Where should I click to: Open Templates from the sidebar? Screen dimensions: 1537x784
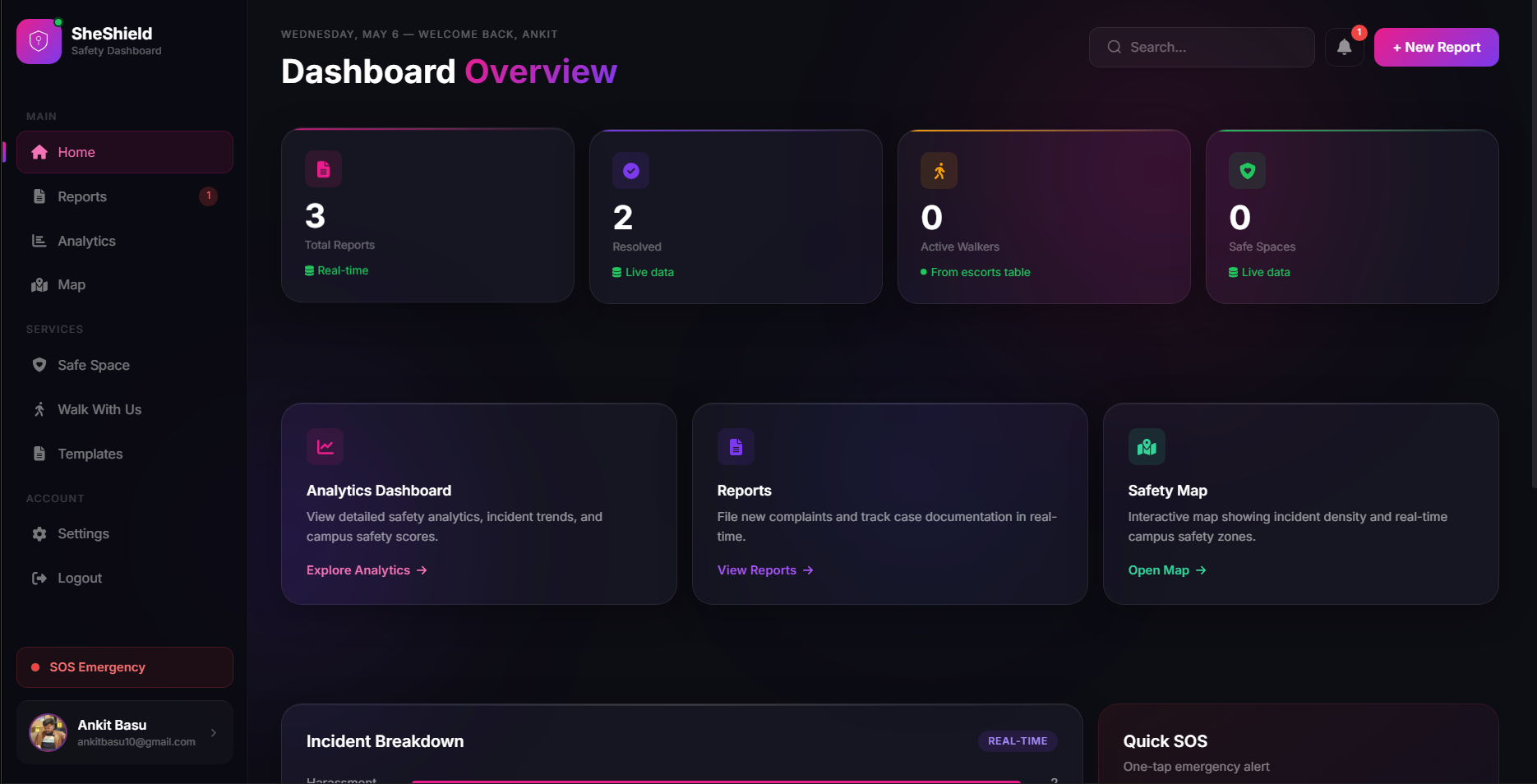tap(125, 454)
